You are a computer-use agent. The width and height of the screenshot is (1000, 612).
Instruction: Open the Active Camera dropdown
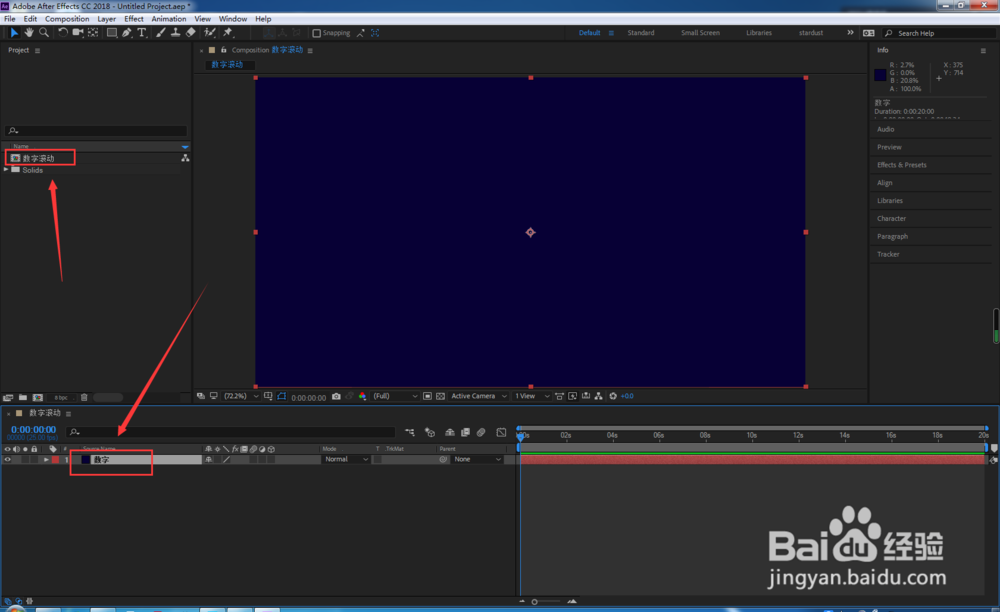click(478, 397)
